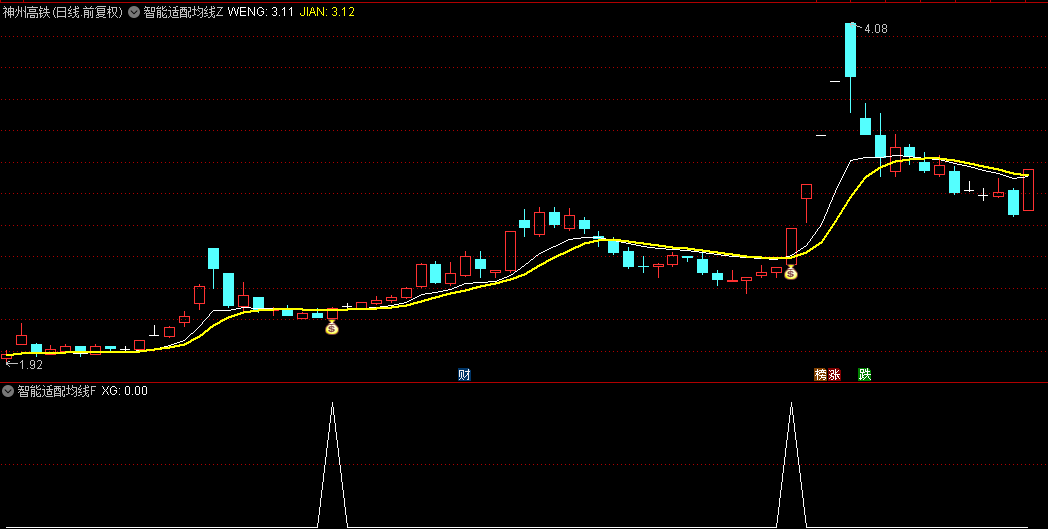Open the 榜 ranking marker

(x=820, y=375)
